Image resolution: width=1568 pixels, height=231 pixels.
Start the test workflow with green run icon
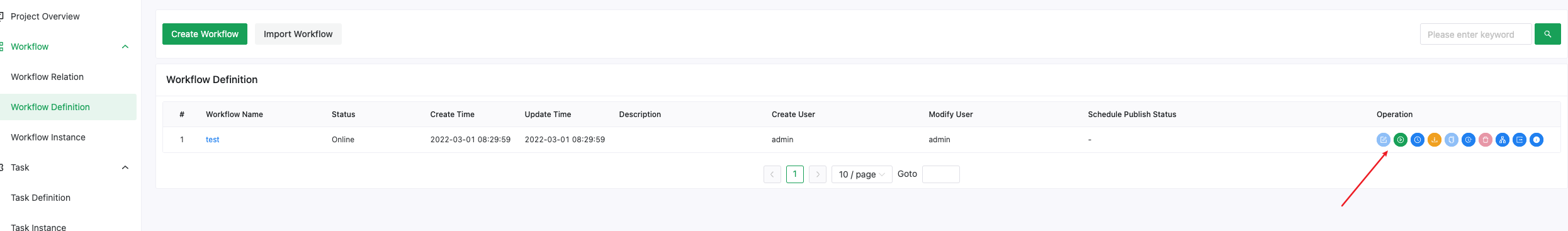(1400, 140)
